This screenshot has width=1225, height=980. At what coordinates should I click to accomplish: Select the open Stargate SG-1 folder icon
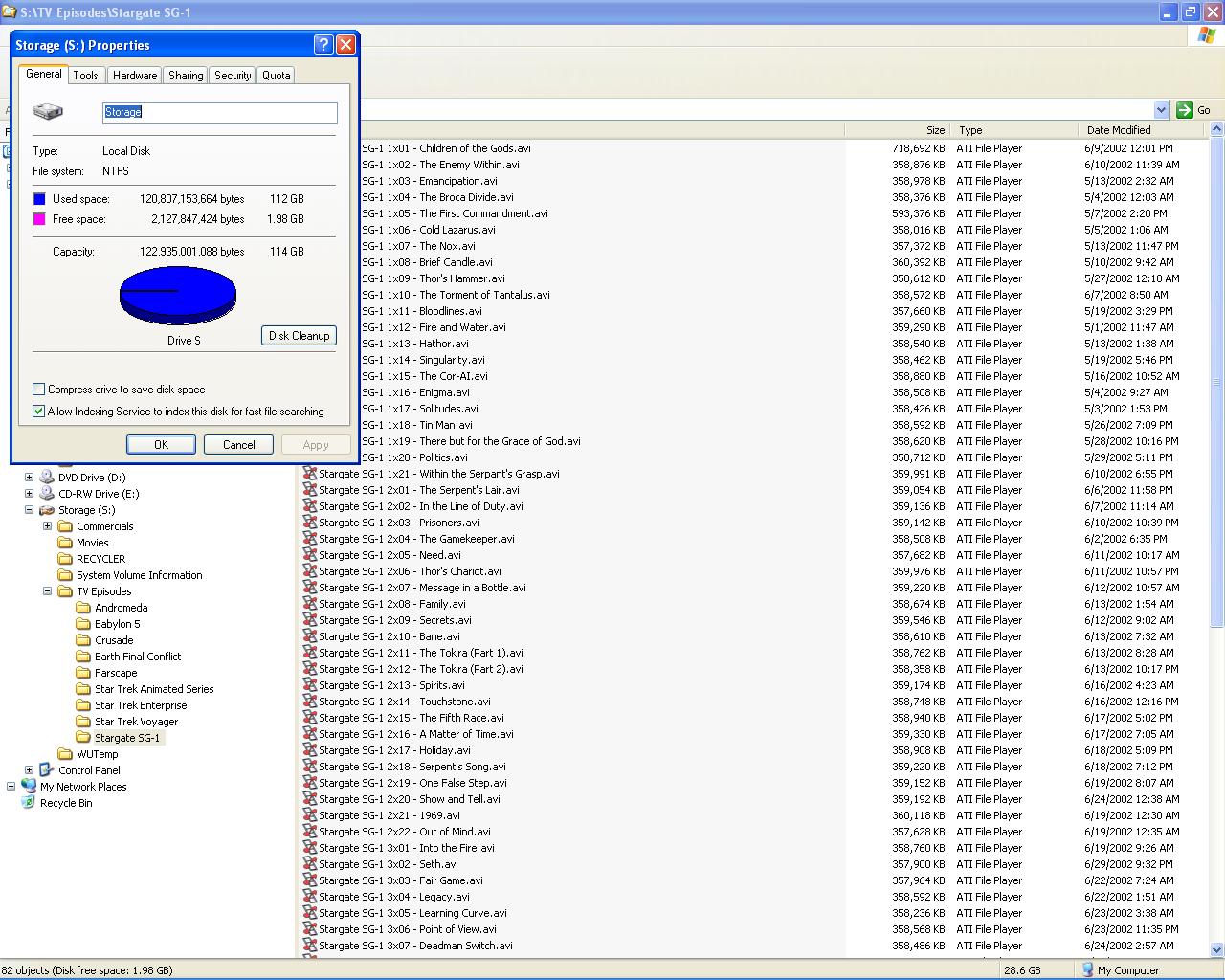coord(83,737)
